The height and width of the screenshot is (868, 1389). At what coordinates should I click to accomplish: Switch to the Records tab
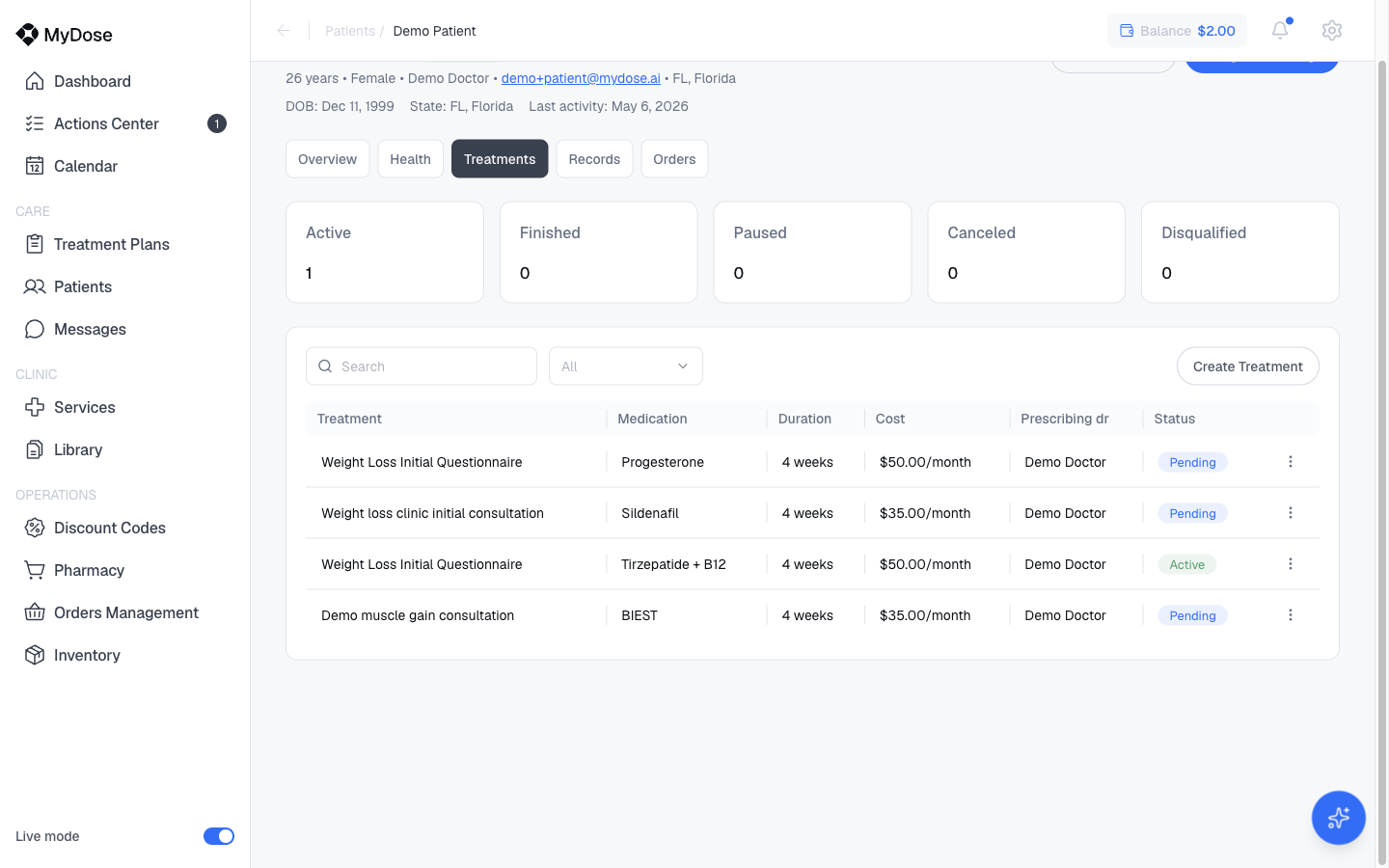[594, 159]
